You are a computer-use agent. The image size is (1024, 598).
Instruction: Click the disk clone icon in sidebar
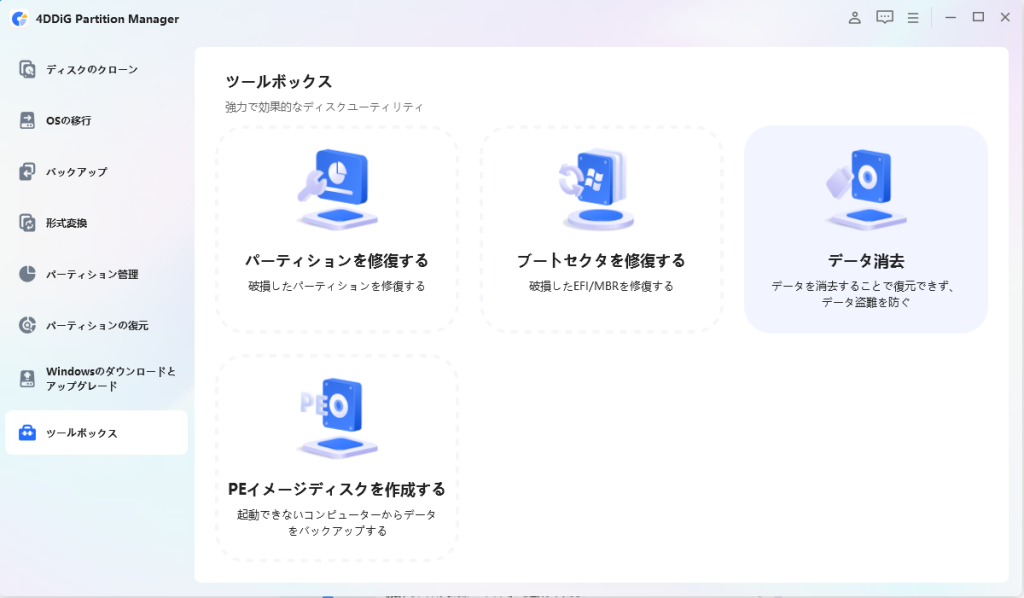(x=28, y=70)
